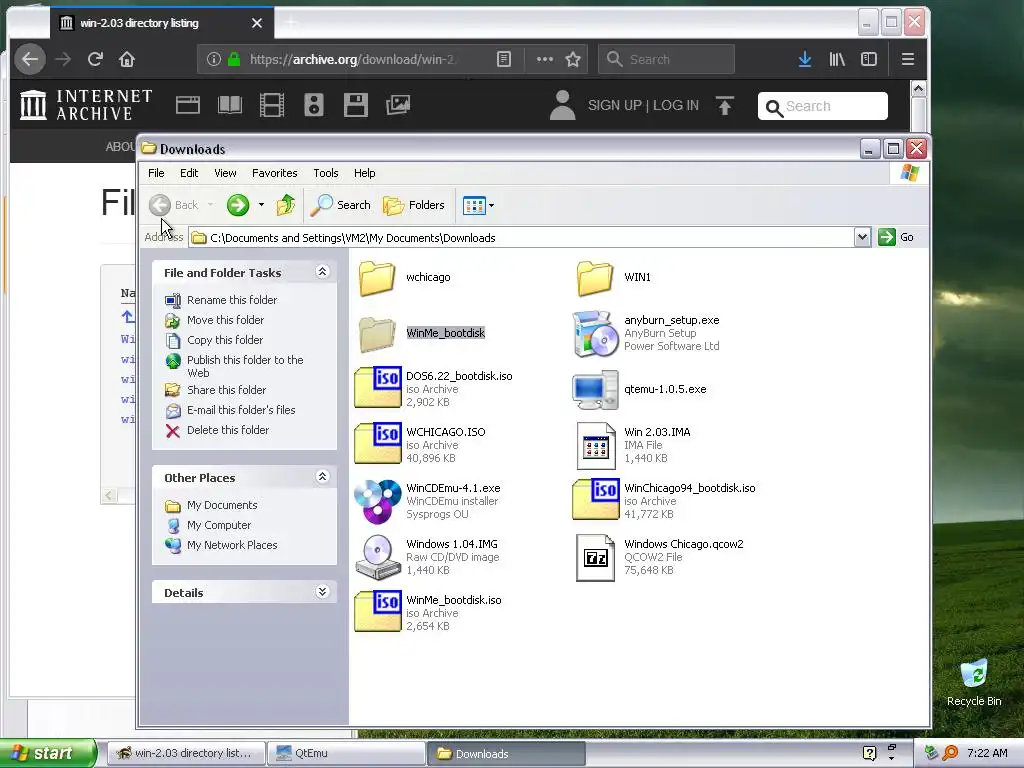Go to My Computer in Other Places

(x=219, y=525)
